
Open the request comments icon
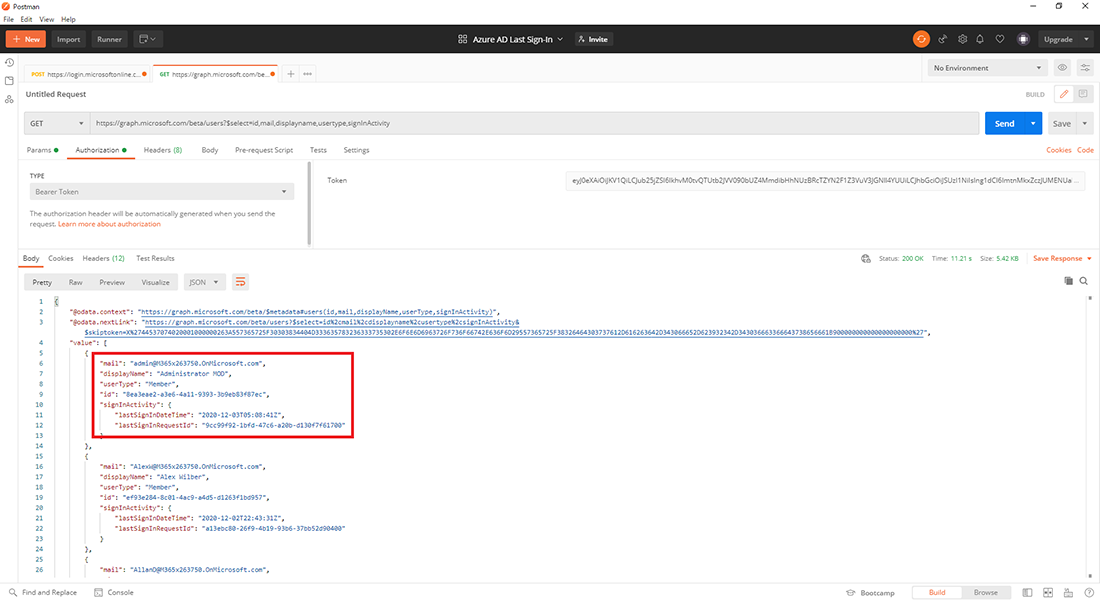click(x=1083, y=94)
